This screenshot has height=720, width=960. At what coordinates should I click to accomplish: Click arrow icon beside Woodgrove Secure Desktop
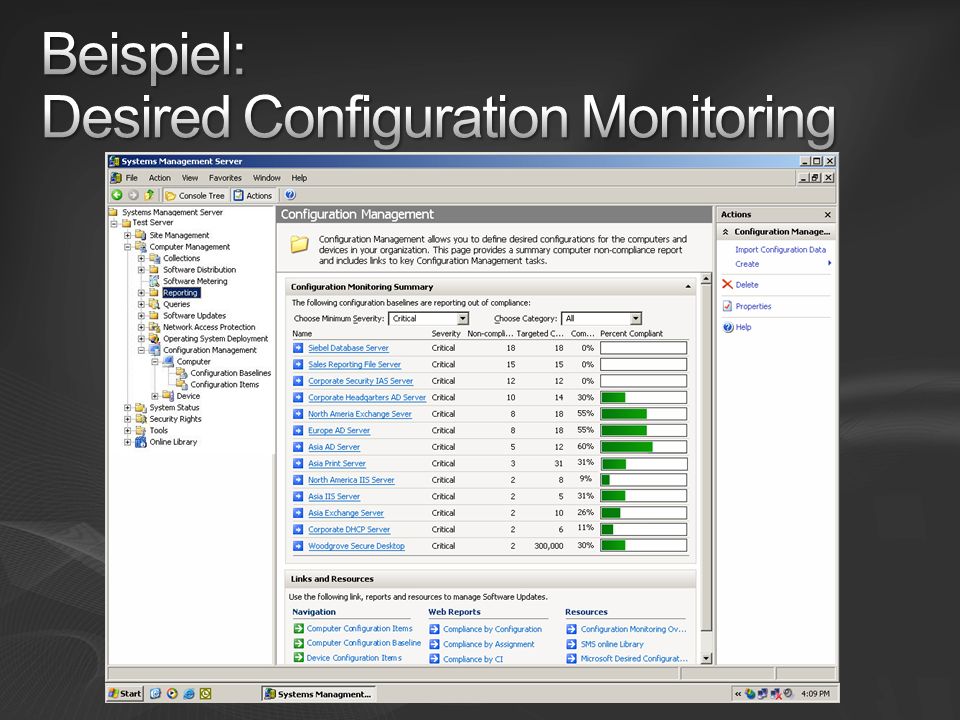[298, 546]
